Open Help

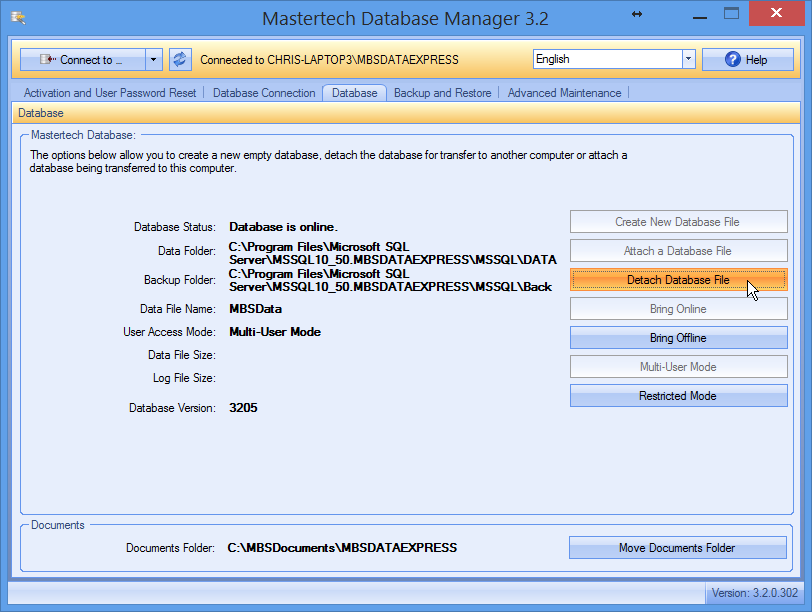click(747, 60)
